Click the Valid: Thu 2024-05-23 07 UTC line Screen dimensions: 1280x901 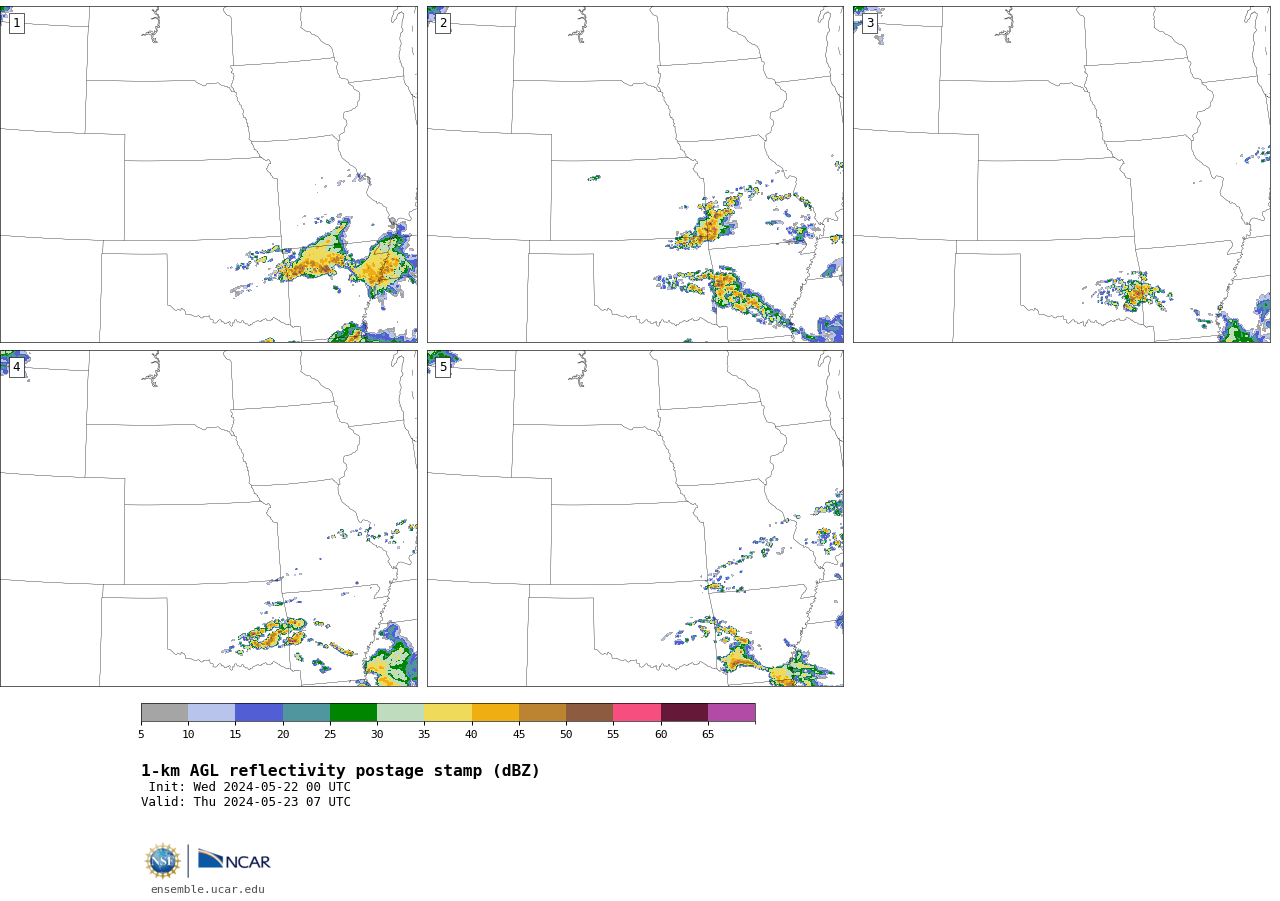(246, 802)
